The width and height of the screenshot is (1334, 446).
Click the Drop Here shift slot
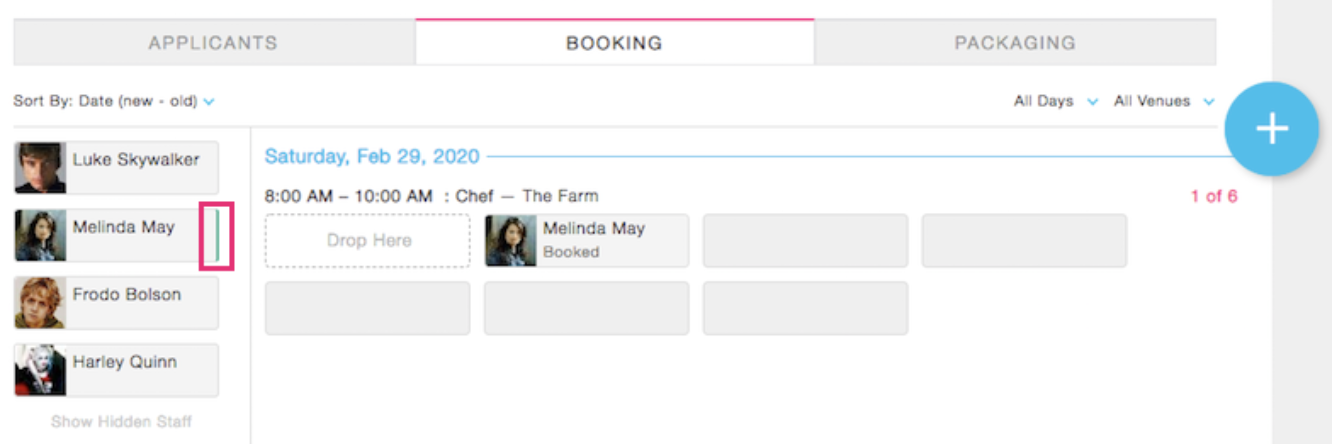click(368, 241)
